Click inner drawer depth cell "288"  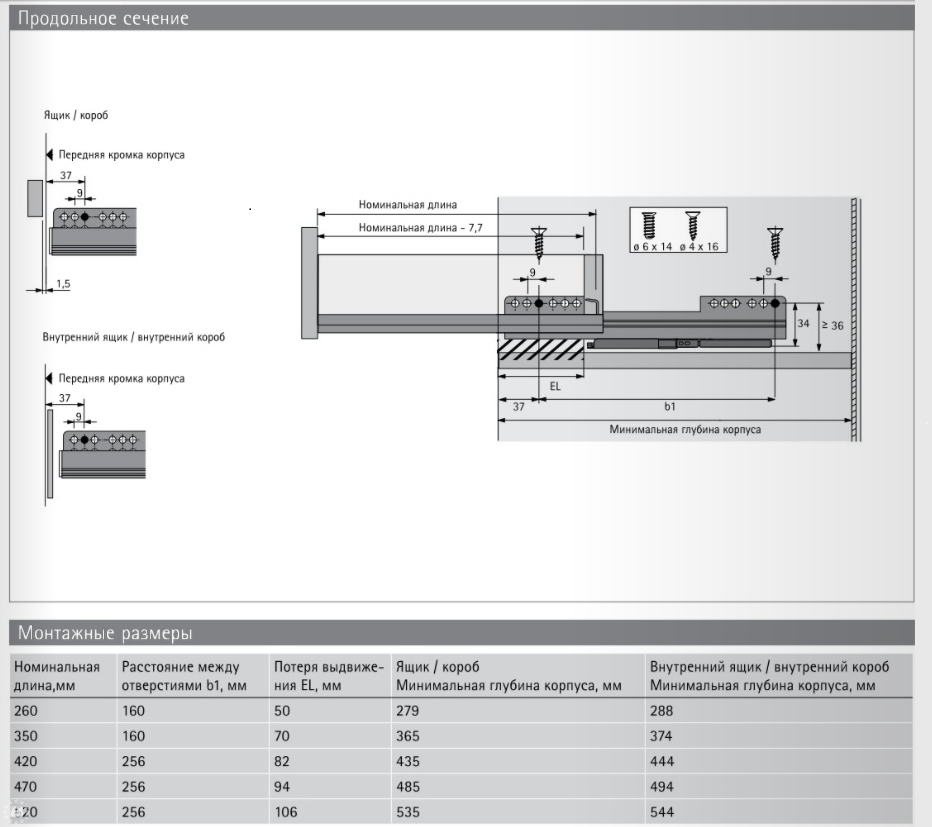(662, 710)
